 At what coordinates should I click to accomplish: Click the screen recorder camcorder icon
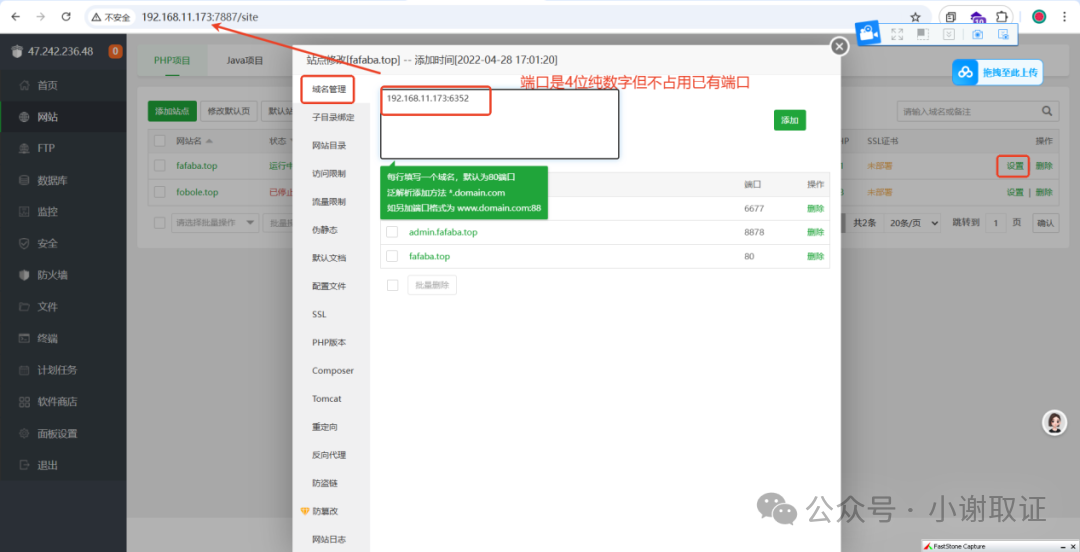[x=869, y=33]
